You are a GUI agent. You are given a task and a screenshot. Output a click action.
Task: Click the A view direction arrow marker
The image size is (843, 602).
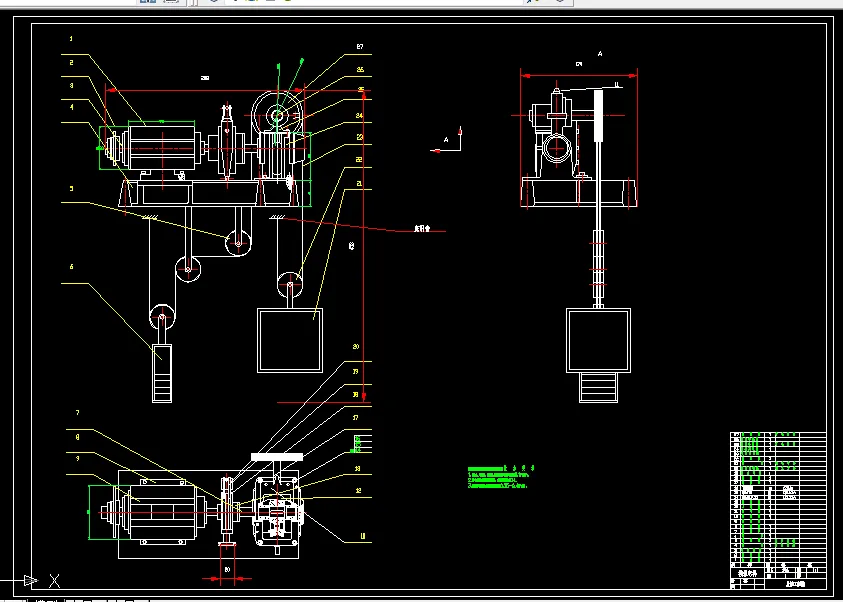446,140
